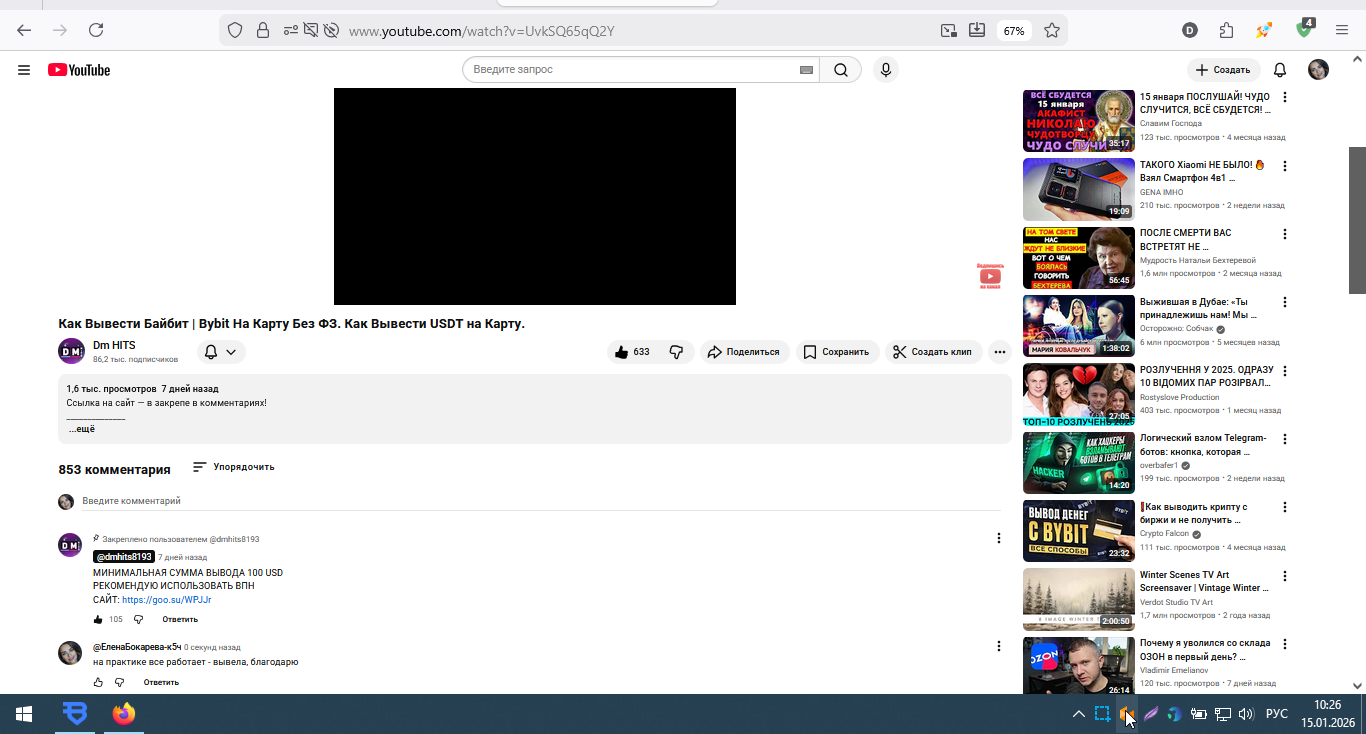The height and width of the screenshot is (734, 1366).
Task: Open the Упорядочить comments sort menu
Action: (233, 467)
